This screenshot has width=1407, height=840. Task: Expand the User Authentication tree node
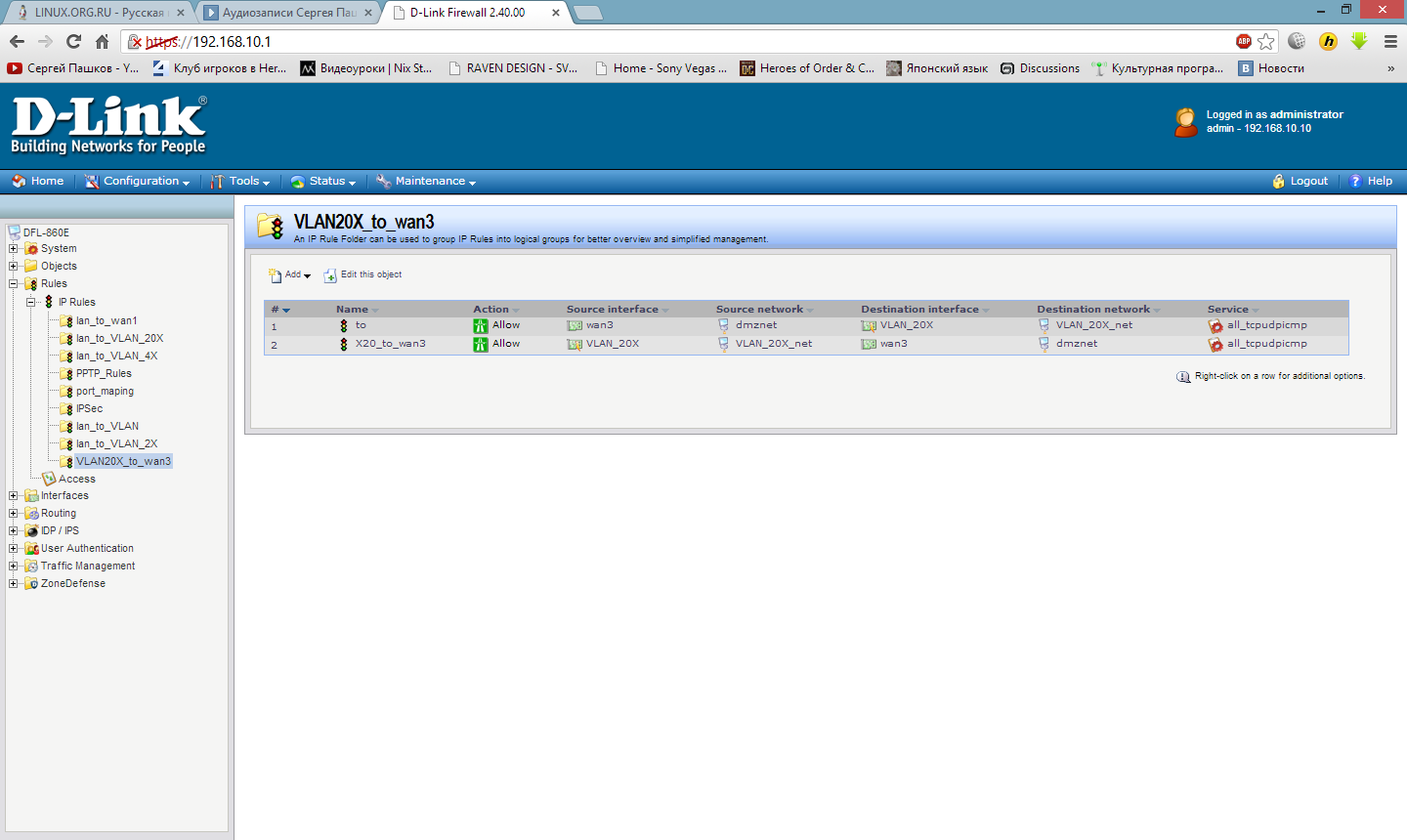point(14,549)
